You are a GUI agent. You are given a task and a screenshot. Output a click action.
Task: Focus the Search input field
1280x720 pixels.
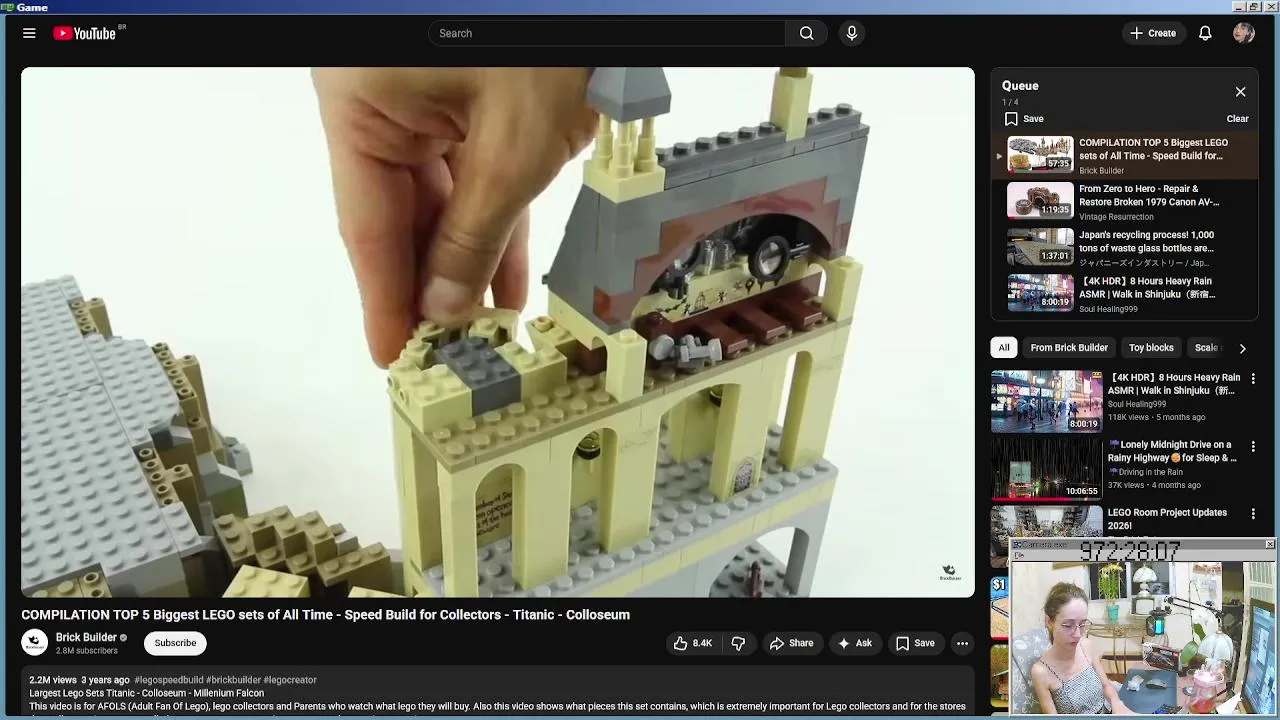pos(607,33)
